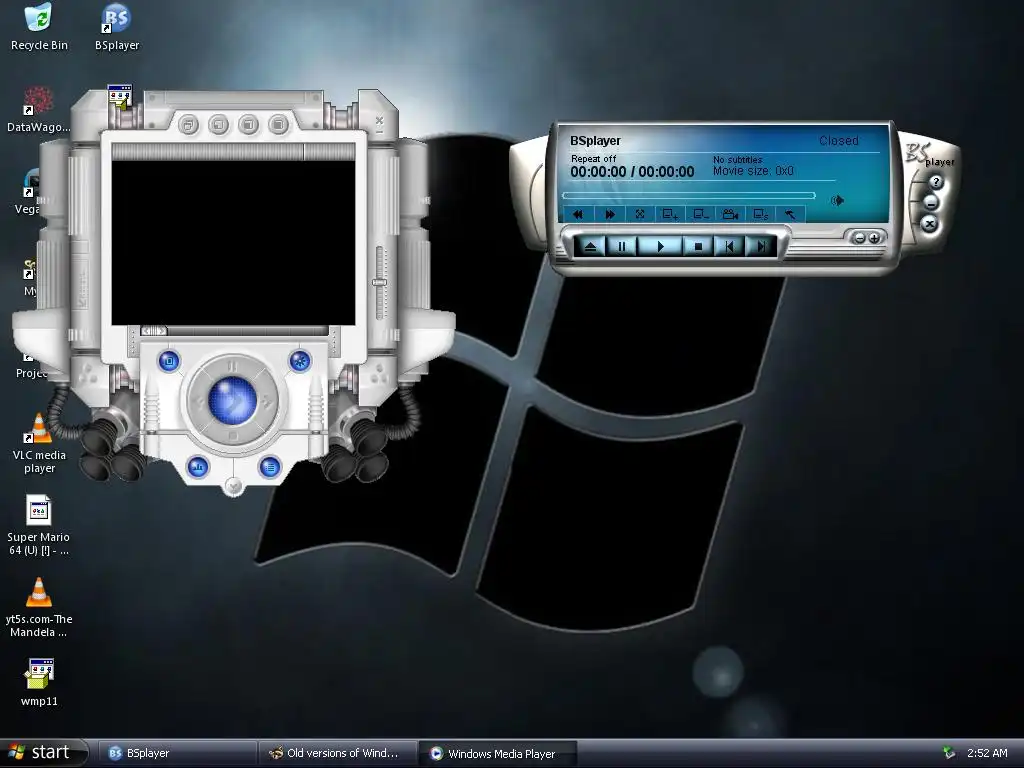Click the 'Repeat off' label in BSplayer

click(594, 159)
